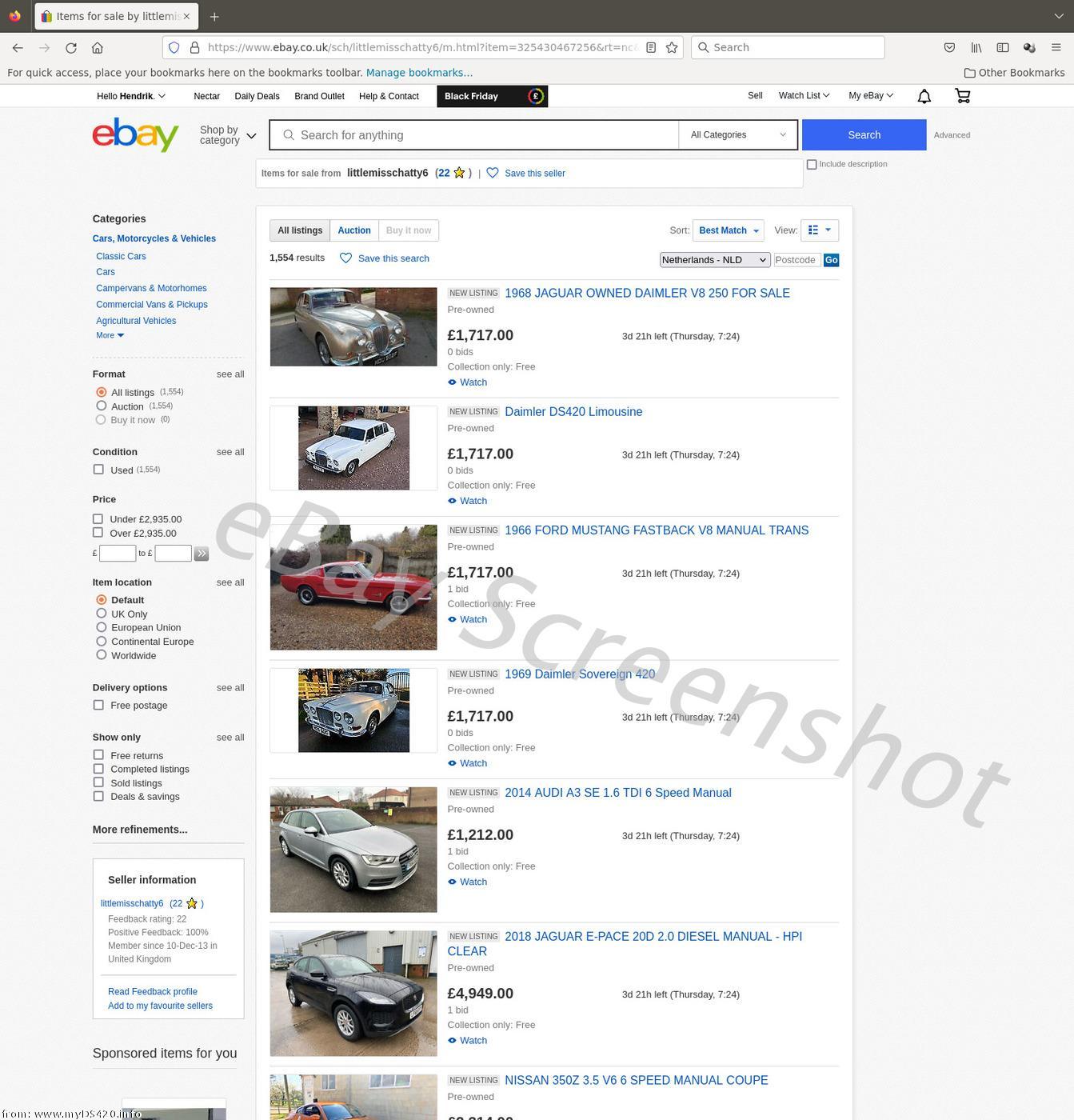The height and width of the screenshot is (1120, 1074).
Task: Open the Watch List menu
Action: pos(803,96)
